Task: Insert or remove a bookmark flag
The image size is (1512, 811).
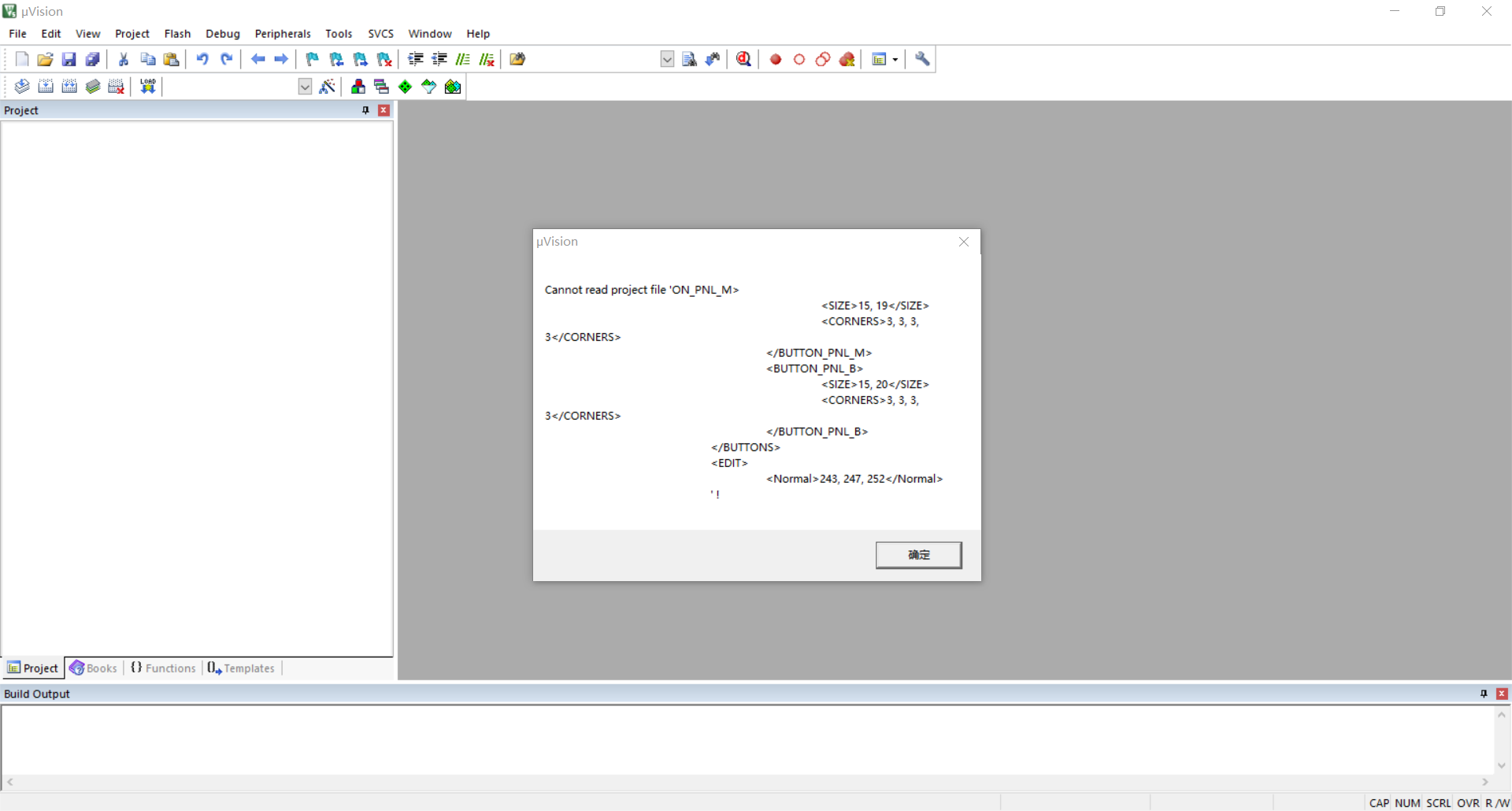Action: pyautogui.click(x=313, y=59)
